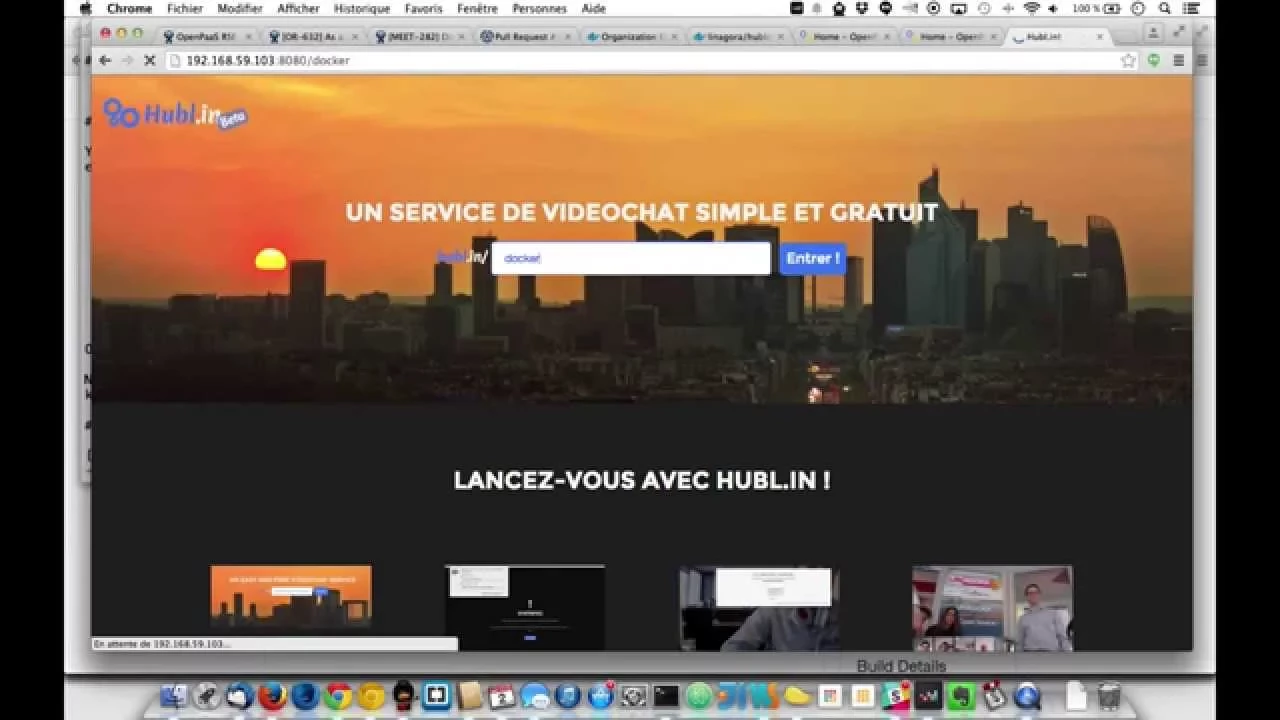Click the third videochat thumbnail
Image resolution: width=1280 pixels, height=720 pixels.
pyautogui.click(x=759, y=608)
